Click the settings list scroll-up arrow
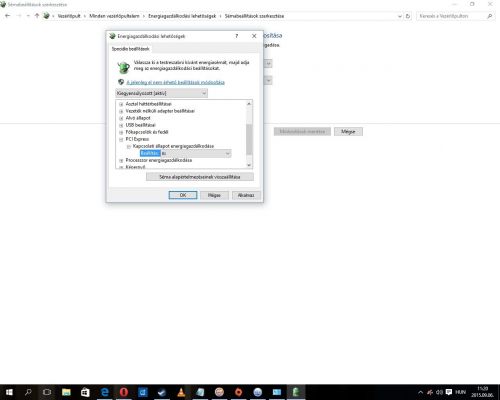 point(249,104)
